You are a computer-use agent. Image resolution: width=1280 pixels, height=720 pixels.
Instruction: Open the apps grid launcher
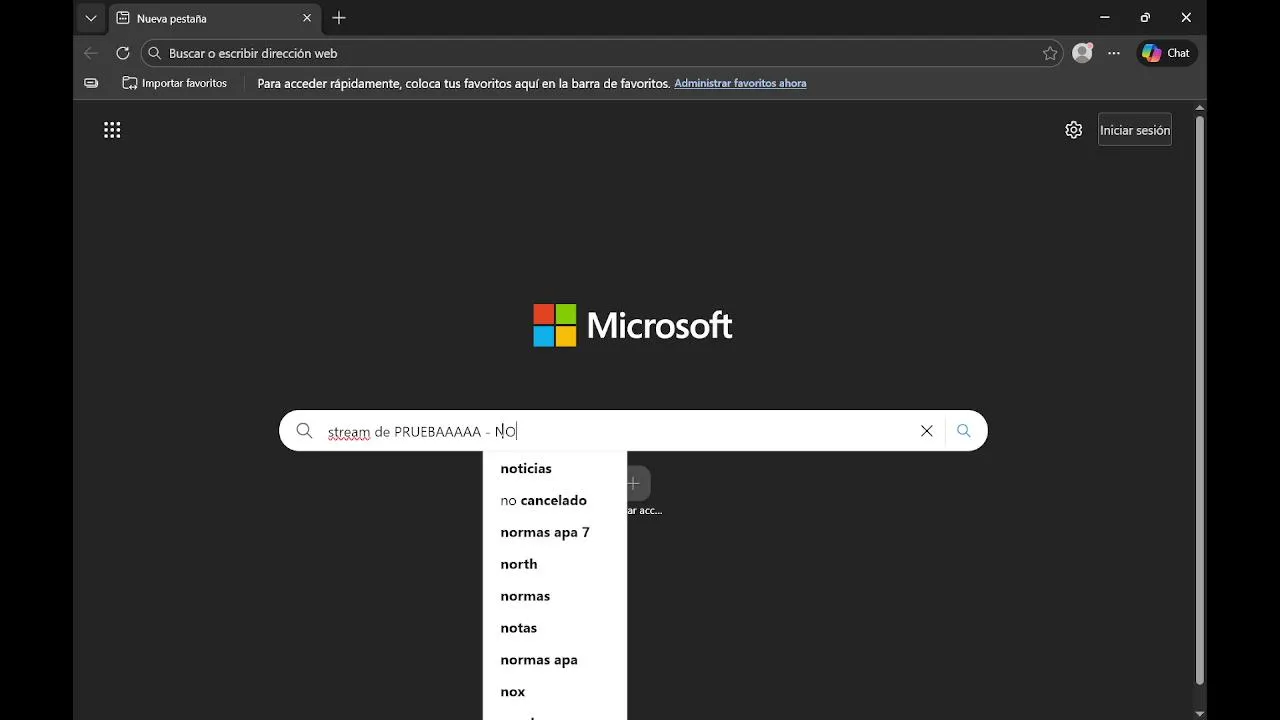click(x=112, y=130)
